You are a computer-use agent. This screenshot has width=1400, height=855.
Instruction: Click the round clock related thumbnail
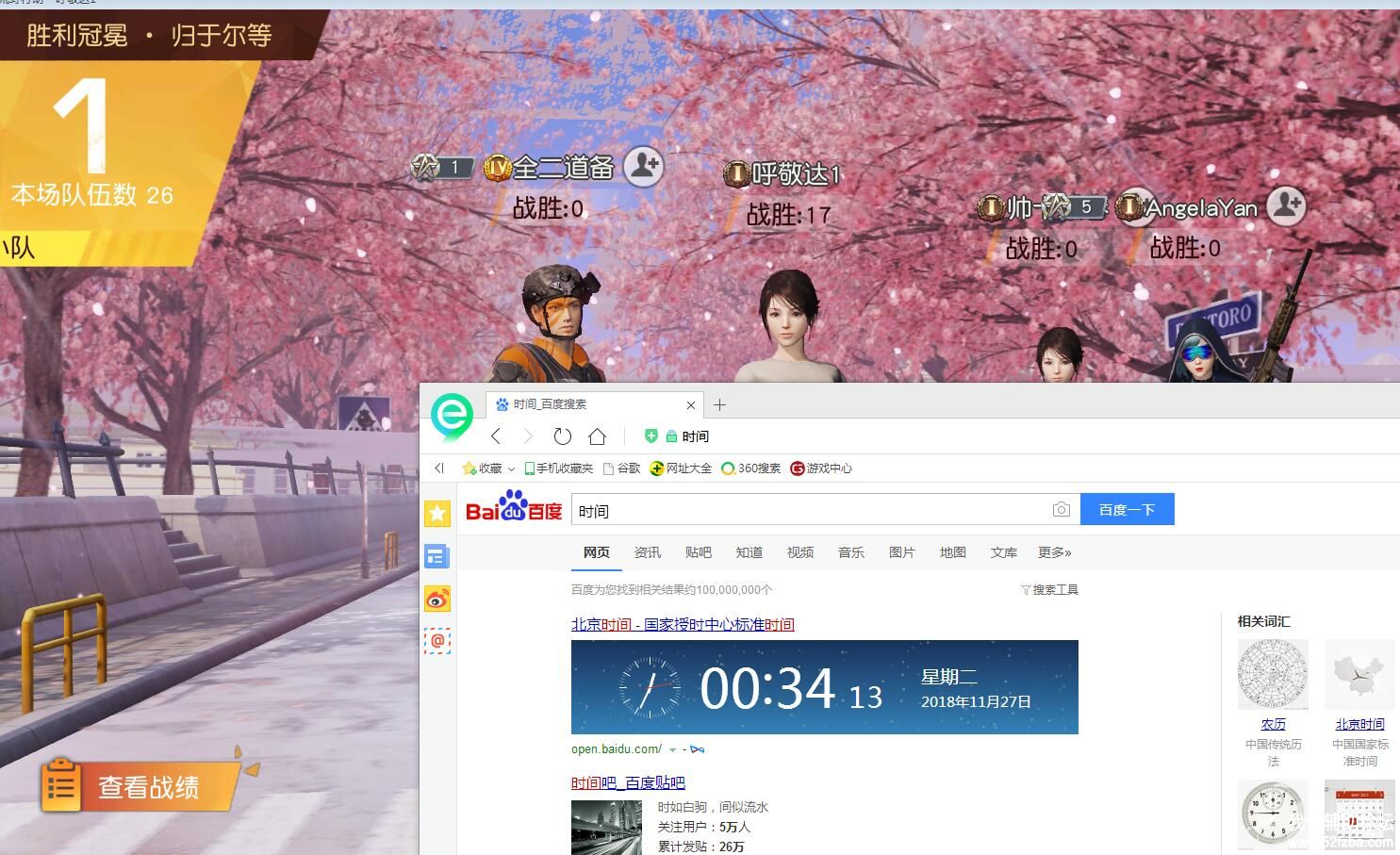pos(1273,814)
